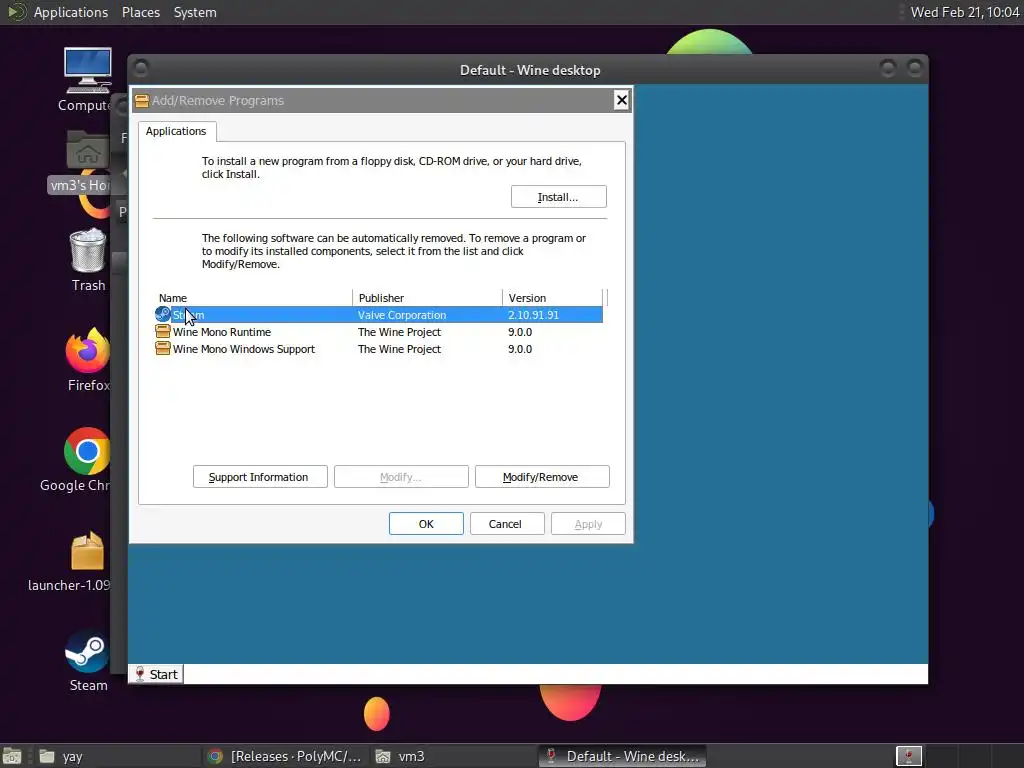Click the grayed Modify... button
This screenshot has height=768, width=1024.
pyautogui.click(x=401, y=477)
